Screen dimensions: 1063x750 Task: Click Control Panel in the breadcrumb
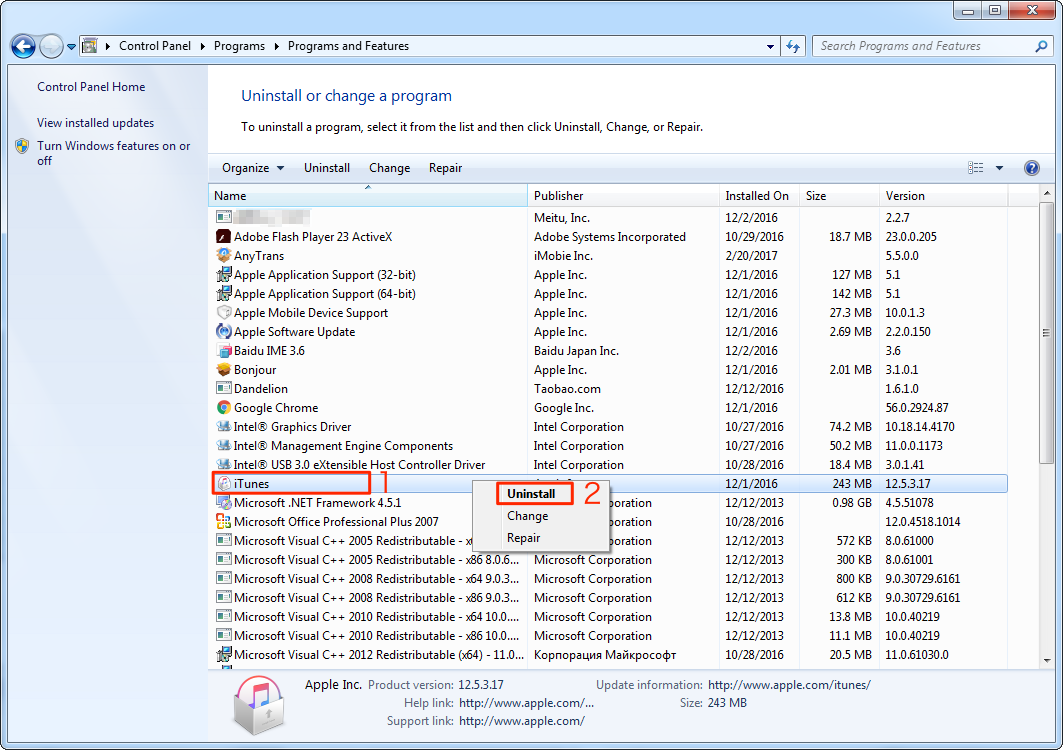(155, 46)
